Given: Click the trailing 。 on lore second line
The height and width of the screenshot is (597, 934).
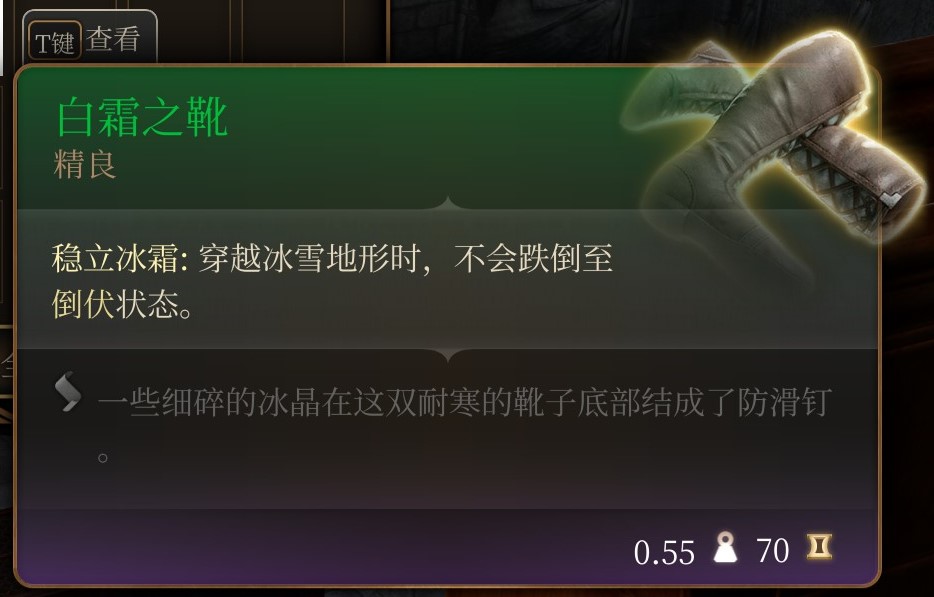Looking at the screenshot, I should point(103,458).
